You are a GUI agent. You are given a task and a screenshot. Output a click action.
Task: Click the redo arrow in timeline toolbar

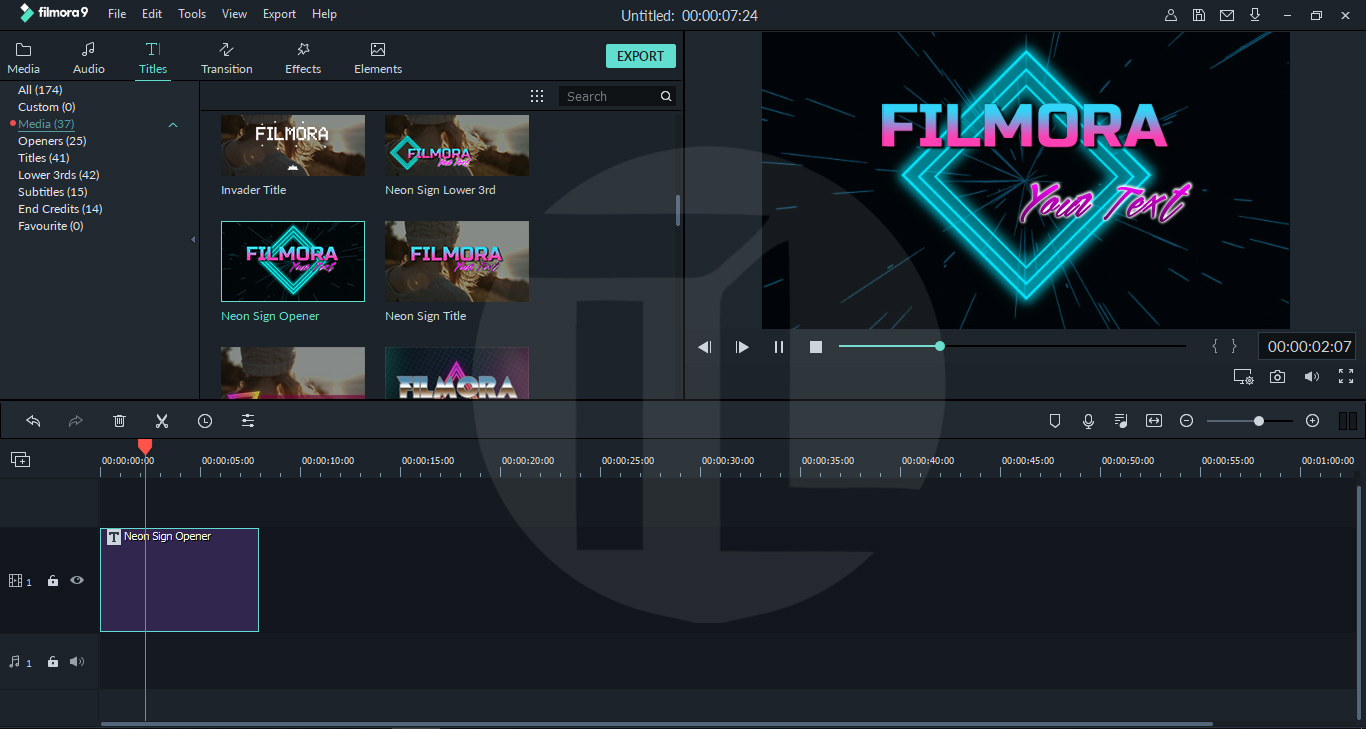(76, 421)
